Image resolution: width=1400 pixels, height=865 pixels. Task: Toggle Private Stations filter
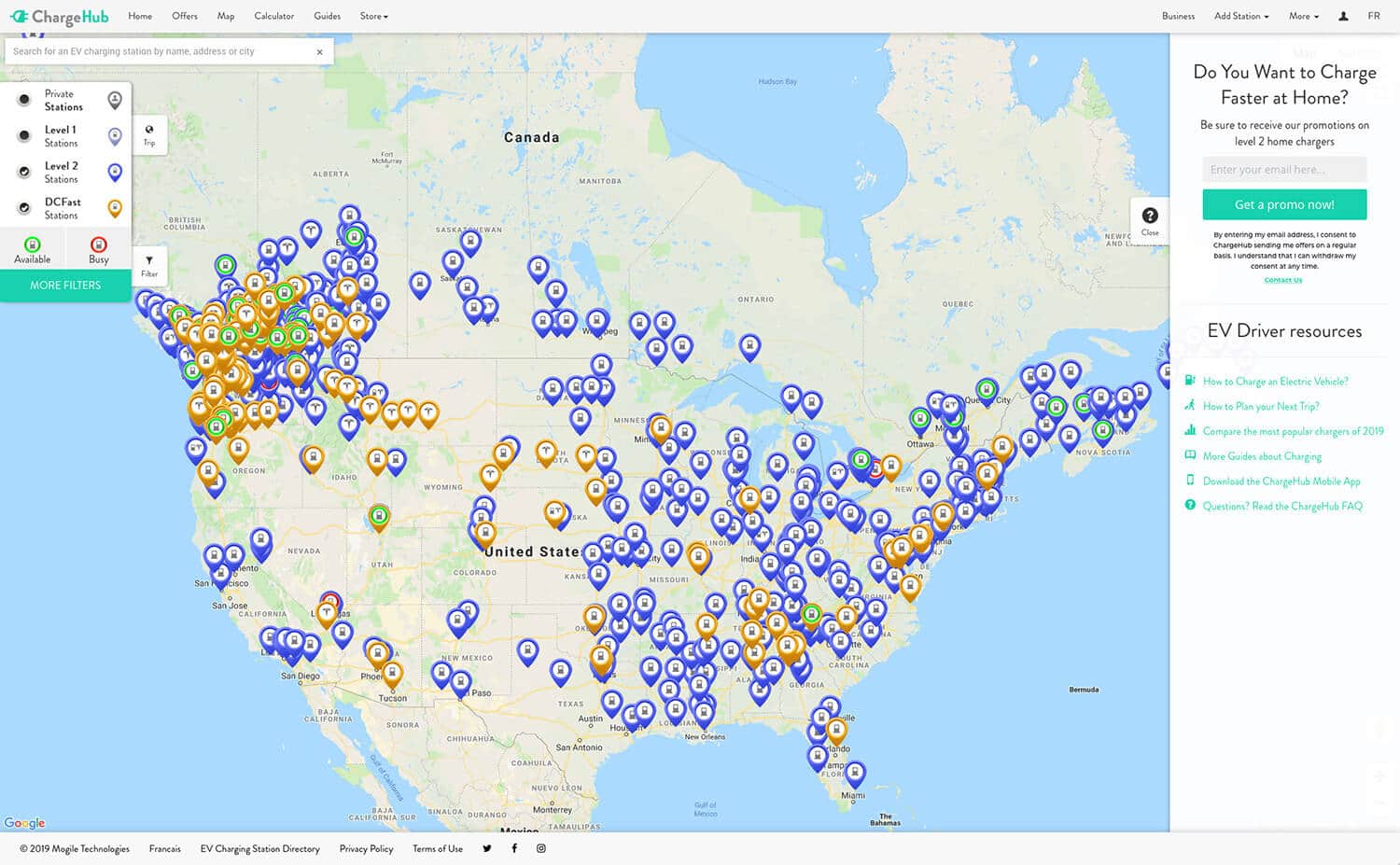pos(24,100)
